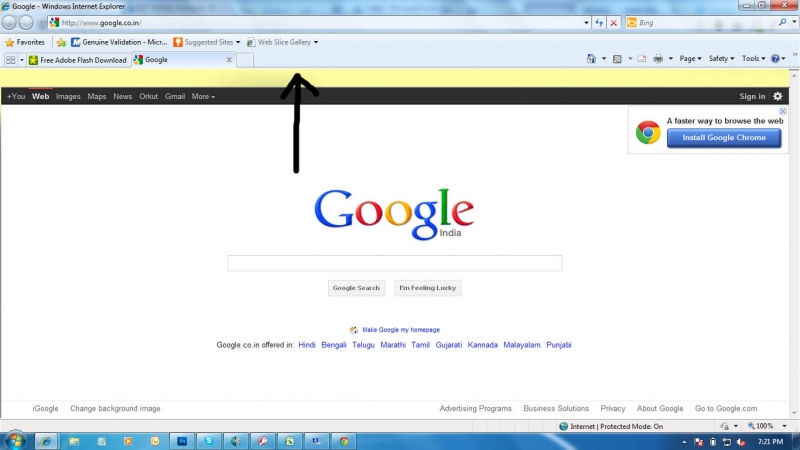
Task: Open the Safety dropdown menu
Action: pyautogui.click(x=721, y=59)
